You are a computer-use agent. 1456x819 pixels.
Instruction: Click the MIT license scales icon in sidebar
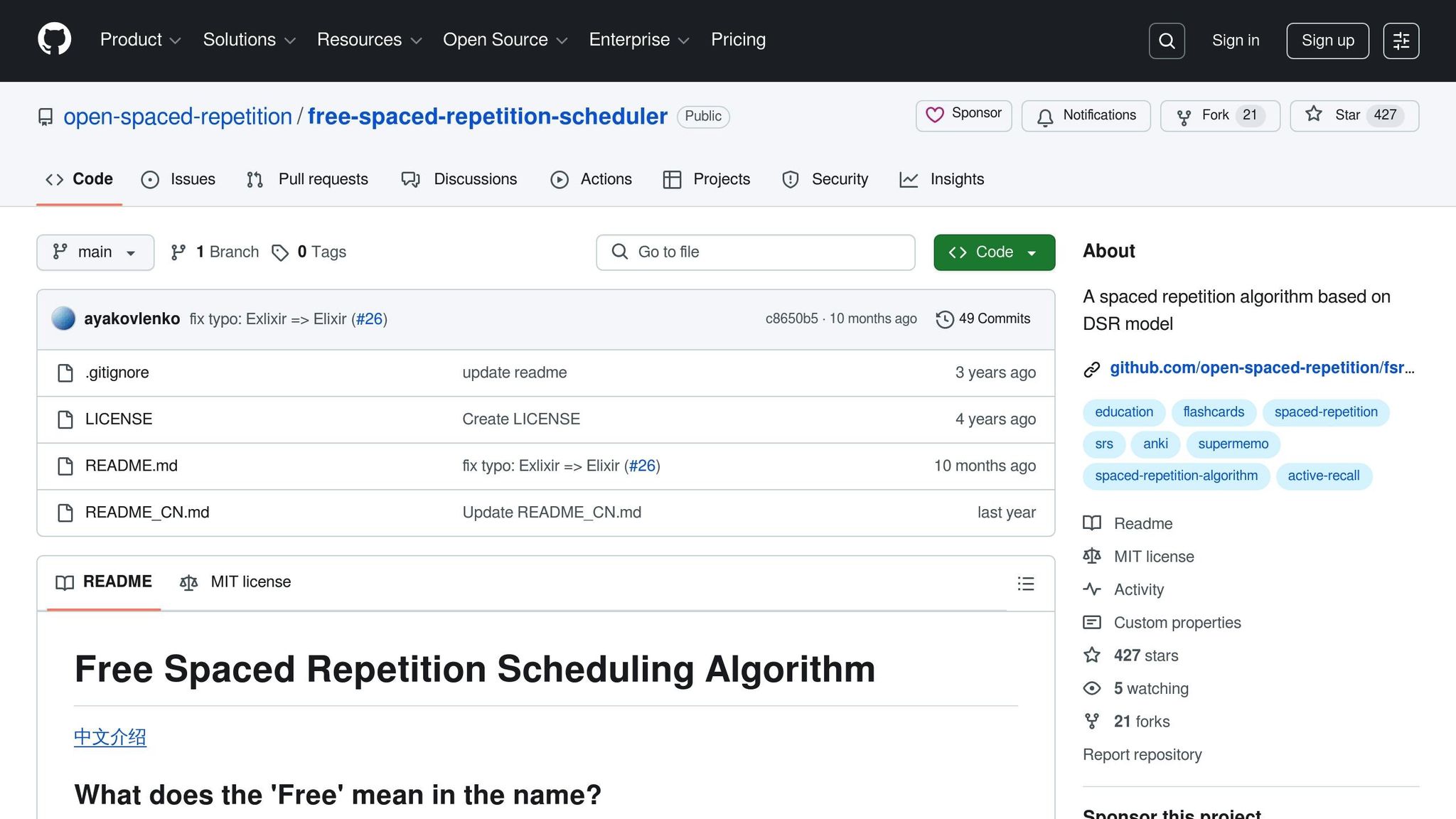[1092, 556]
